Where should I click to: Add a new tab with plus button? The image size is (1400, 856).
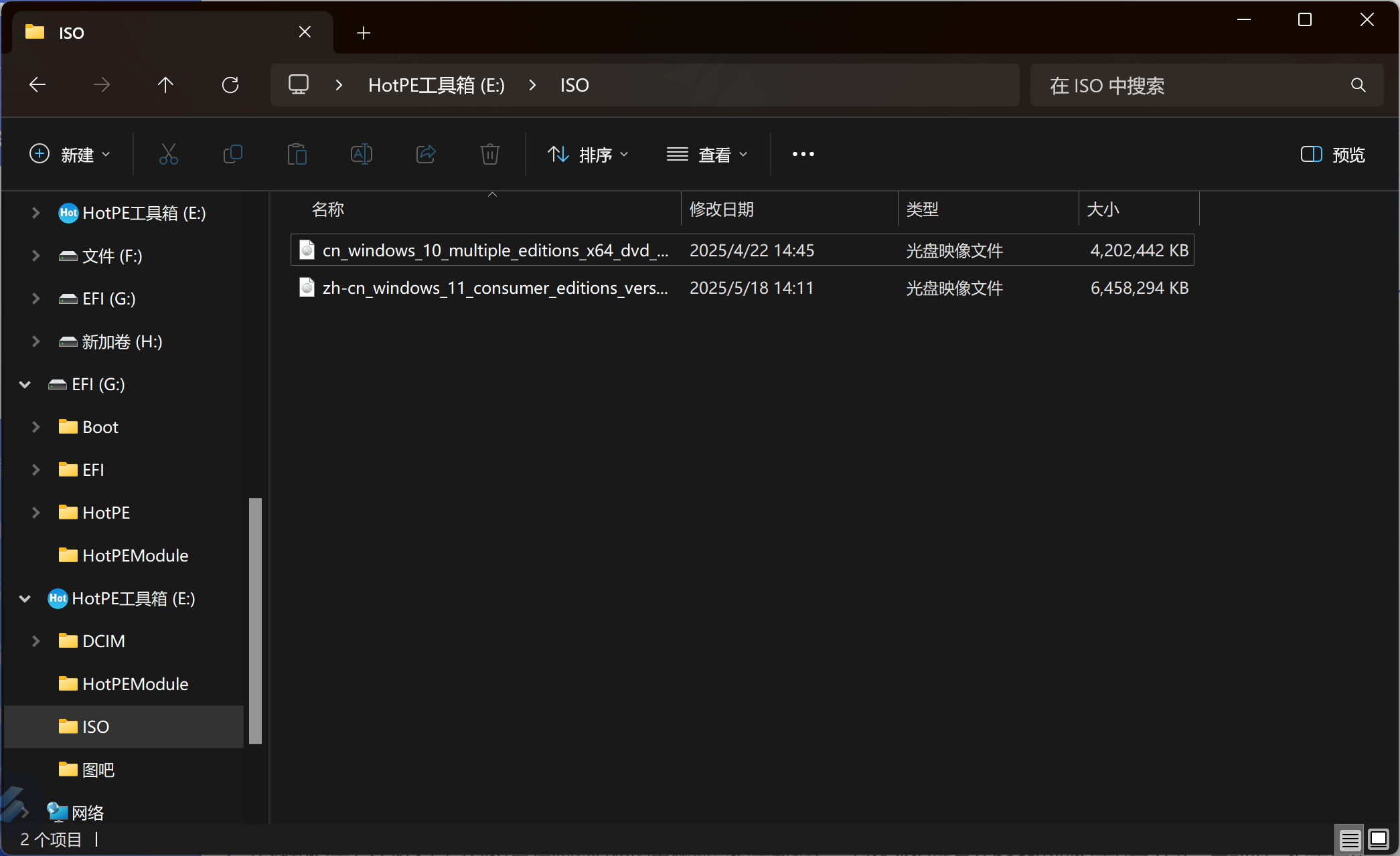click(x=364, y=33)
